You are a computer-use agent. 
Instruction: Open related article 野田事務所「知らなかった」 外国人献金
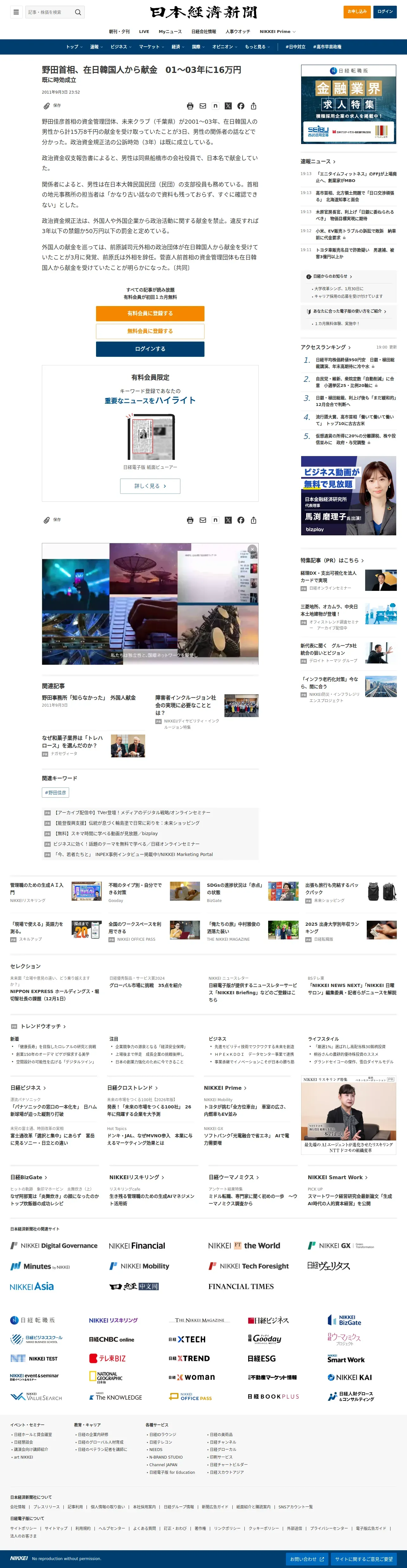89,697
